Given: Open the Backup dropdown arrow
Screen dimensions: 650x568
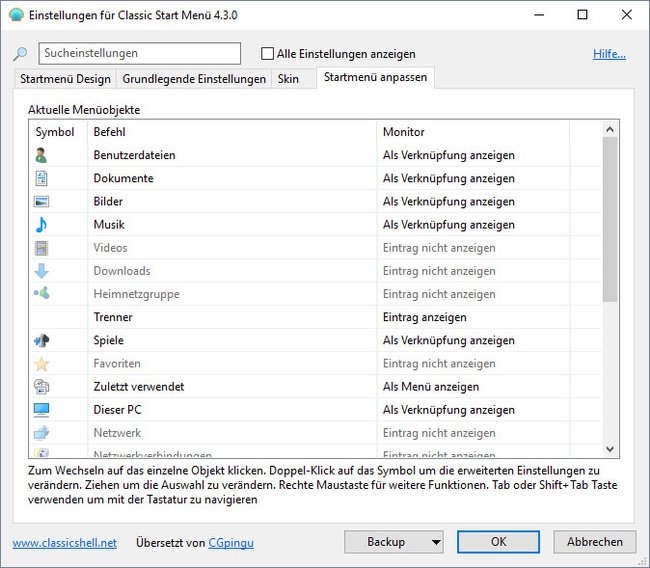Looking at the screenshot, I should tap(436, 542).
